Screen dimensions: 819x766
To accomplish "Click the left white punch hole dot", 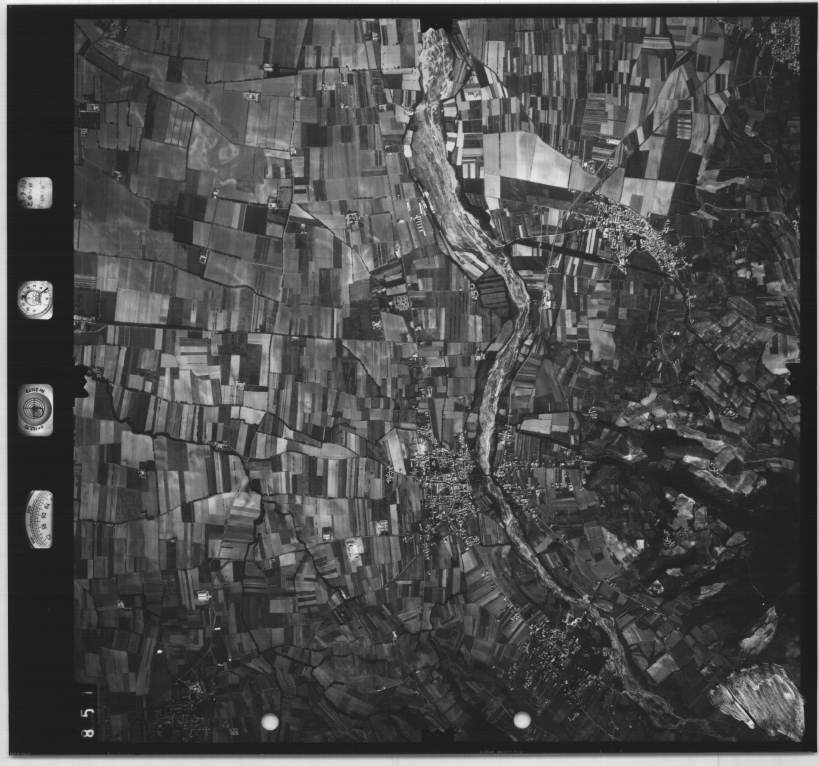I will pos(270,721).
